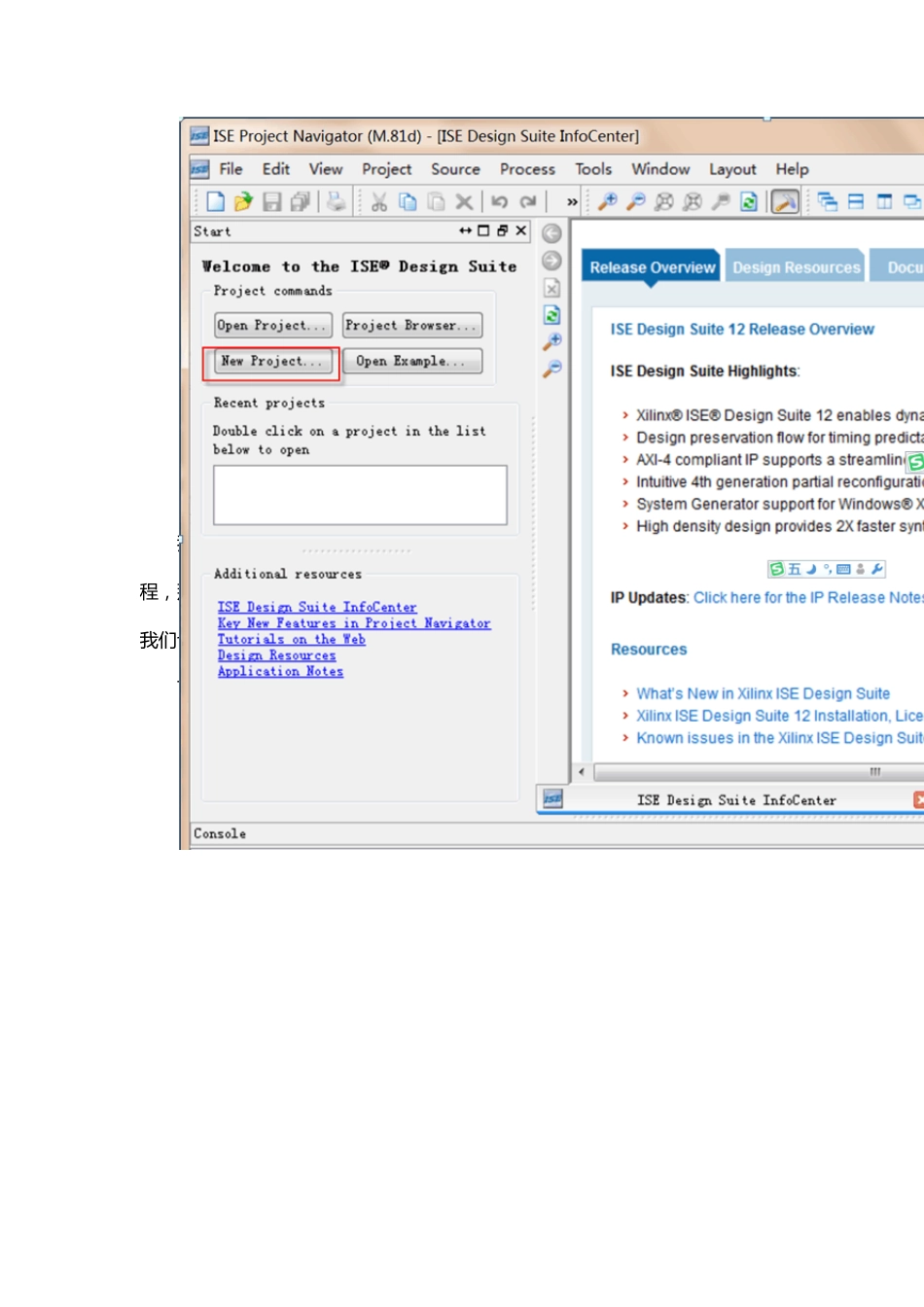
Task: Click the Project Browser... button
Action: (412, 325)
